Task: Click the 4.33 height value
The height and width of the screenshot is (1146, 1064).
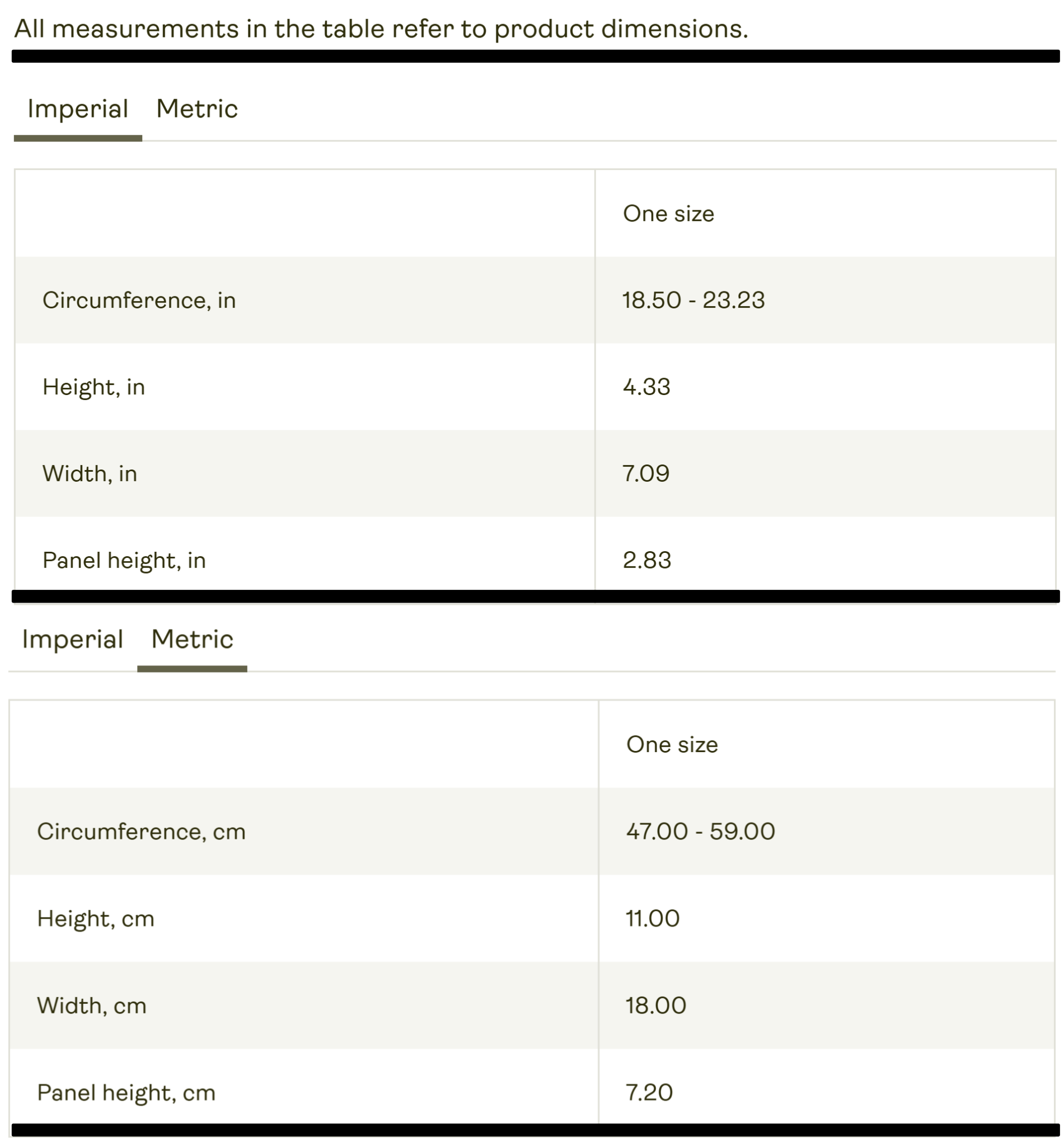Action: [646, 387]
